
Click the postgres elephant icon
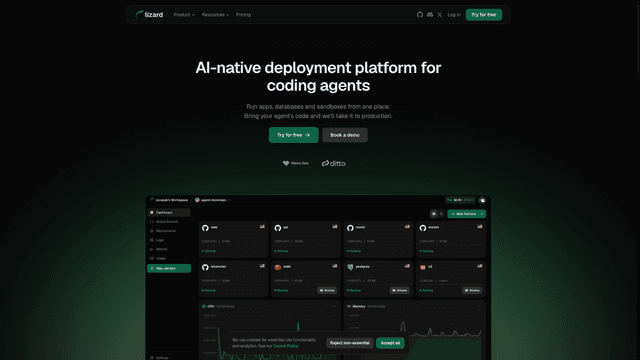point(350,267)
